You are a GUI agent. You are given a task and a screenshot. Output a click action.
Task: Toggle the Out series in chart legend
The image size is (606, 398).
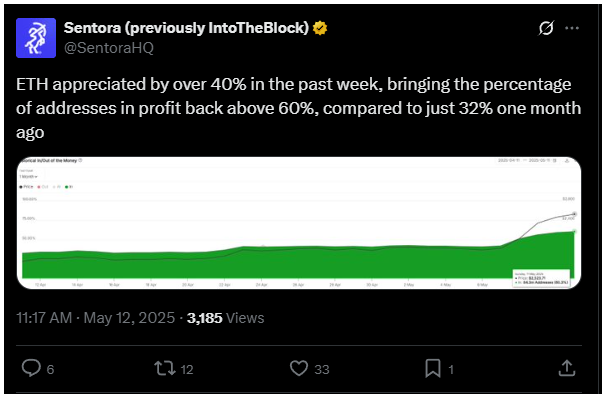coord(43,187)
